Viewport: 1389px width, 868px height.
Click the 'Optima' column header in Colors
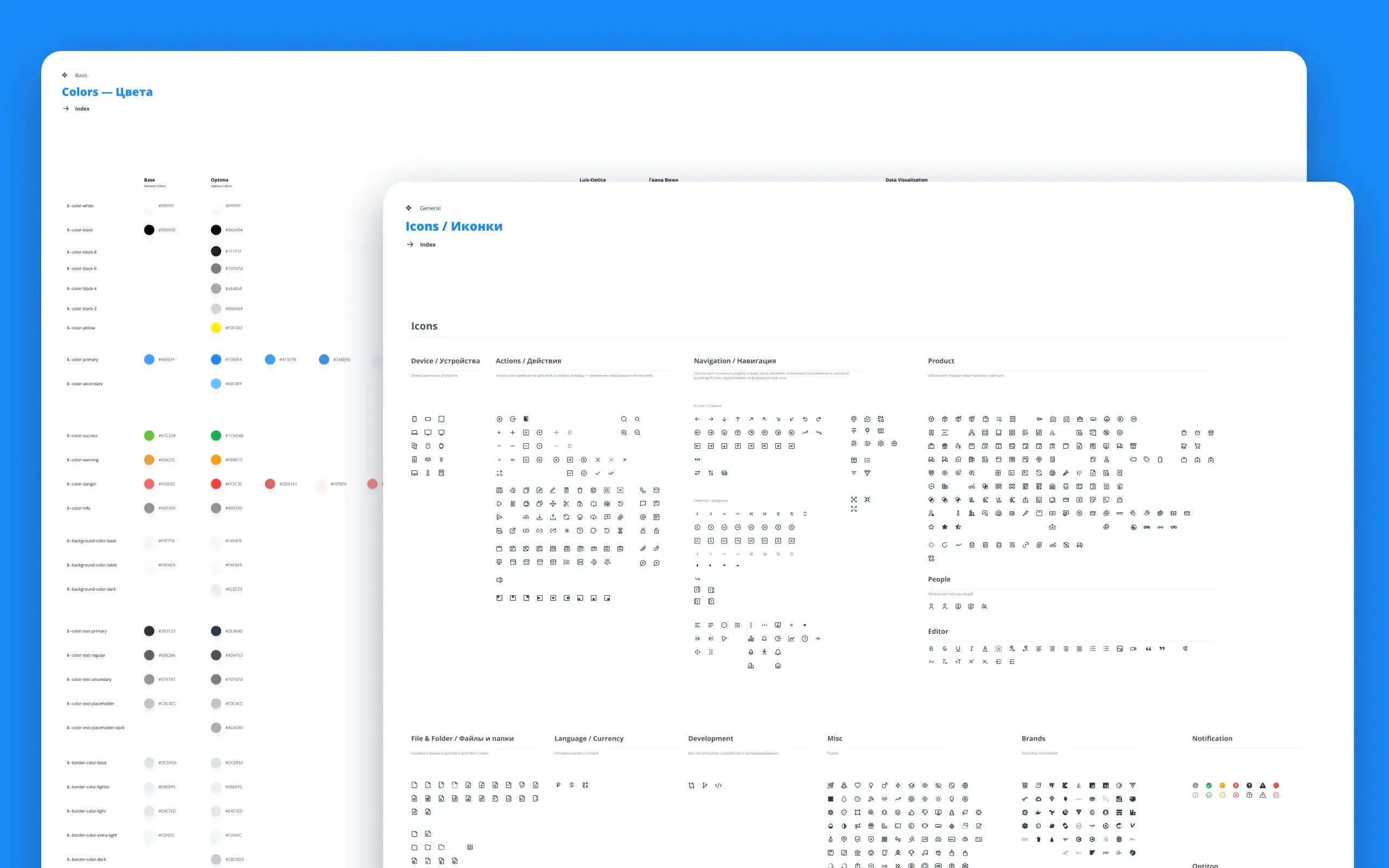[x=219, y=180]
